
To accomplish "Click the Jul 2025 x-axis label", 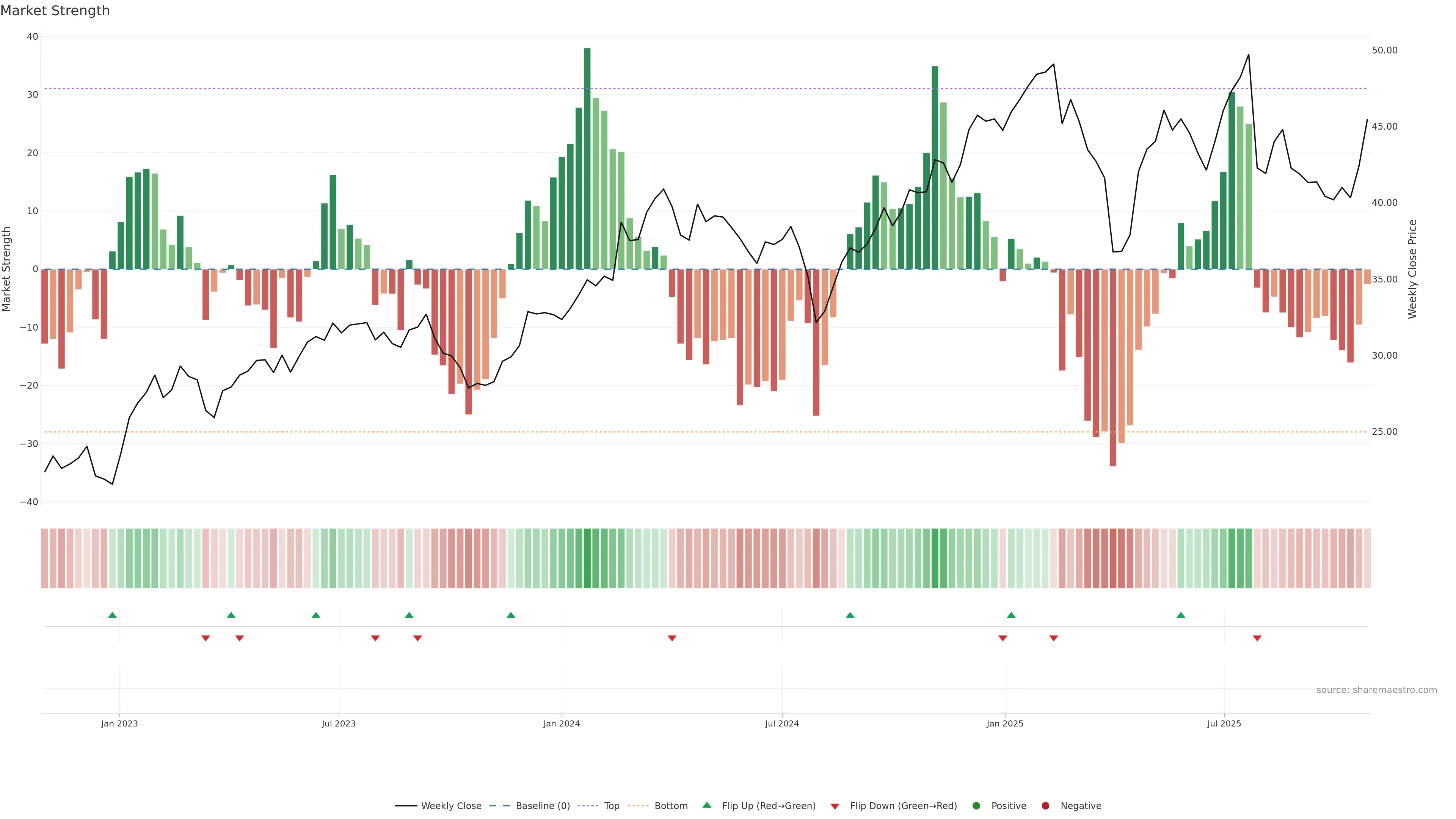I will click(1224, 723).
